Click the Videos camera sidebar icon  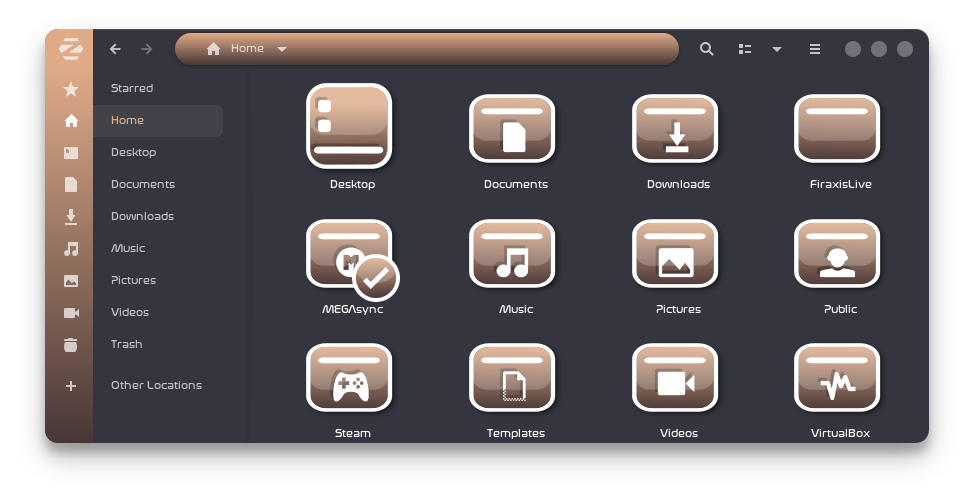point(71,313)
